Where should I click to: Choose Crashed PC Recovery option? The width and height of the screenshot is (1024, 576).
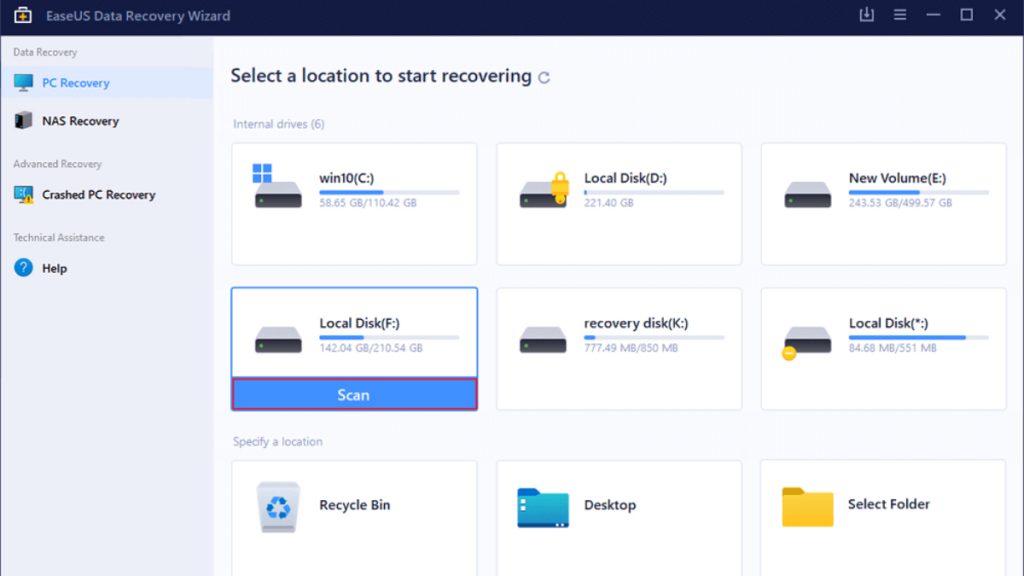[98, 195]
